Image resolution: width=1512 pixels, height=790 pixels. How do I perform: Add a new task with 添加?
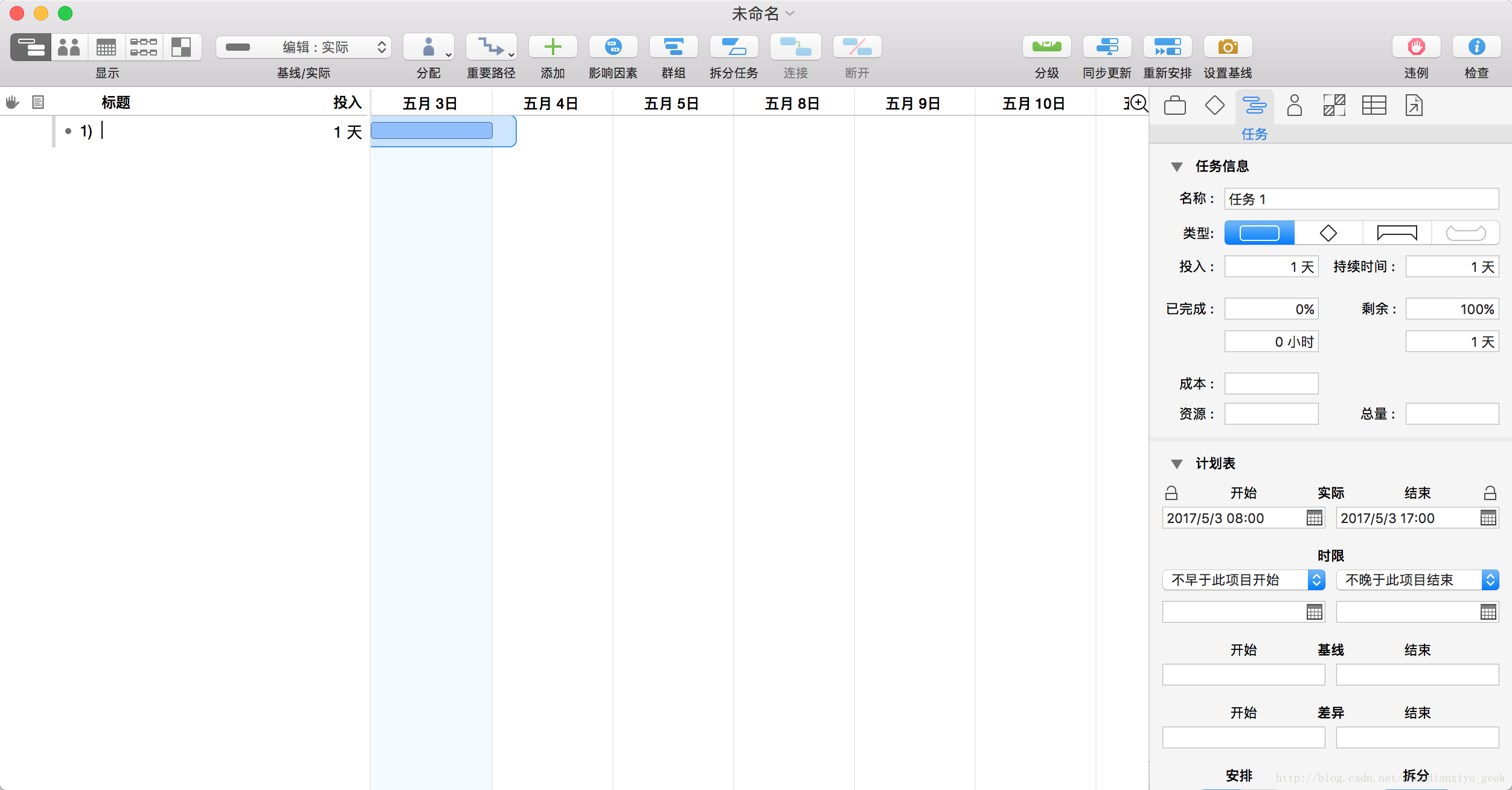pos(553,47)
